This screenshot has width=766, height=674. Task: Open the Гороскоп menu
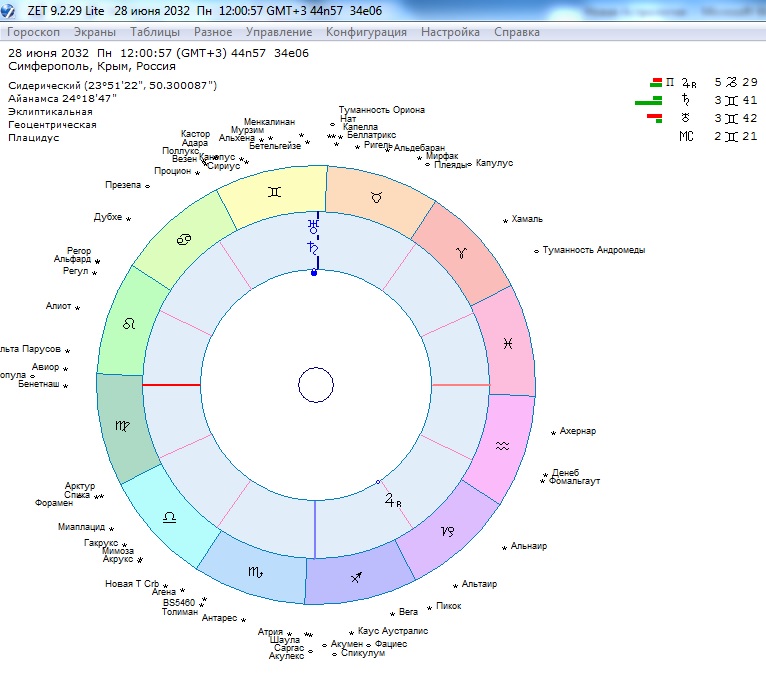pos(34,32)
